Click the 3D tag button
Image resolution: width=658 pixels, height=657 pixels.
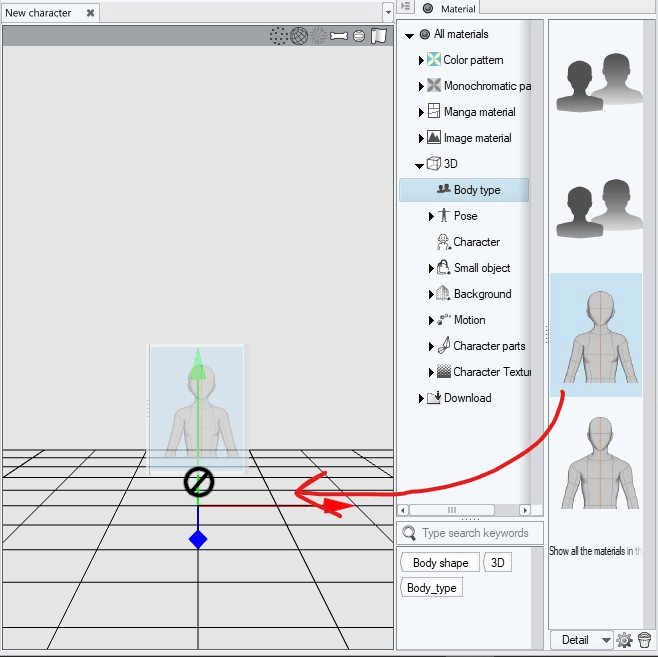coord(498,563)
